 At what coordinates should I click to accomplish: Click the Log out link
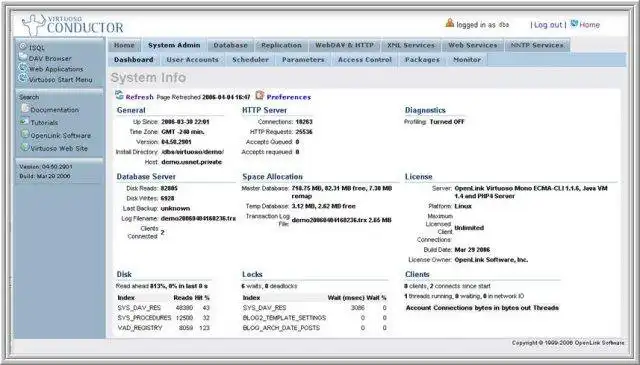tap(548, 25)
